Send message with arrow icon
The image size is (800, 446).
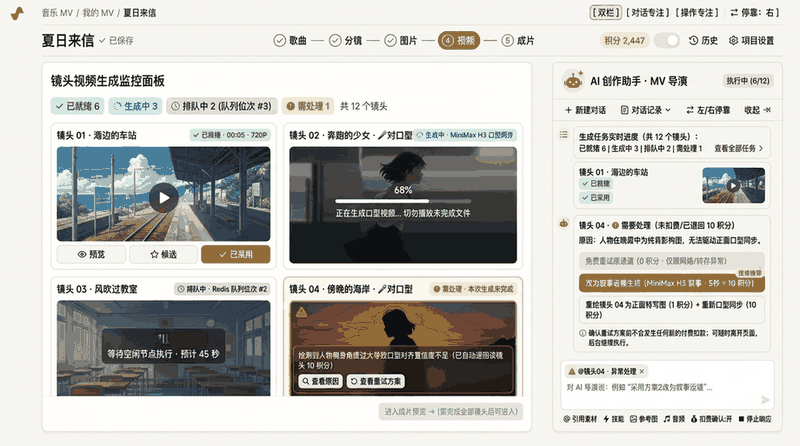click(765, 400)
